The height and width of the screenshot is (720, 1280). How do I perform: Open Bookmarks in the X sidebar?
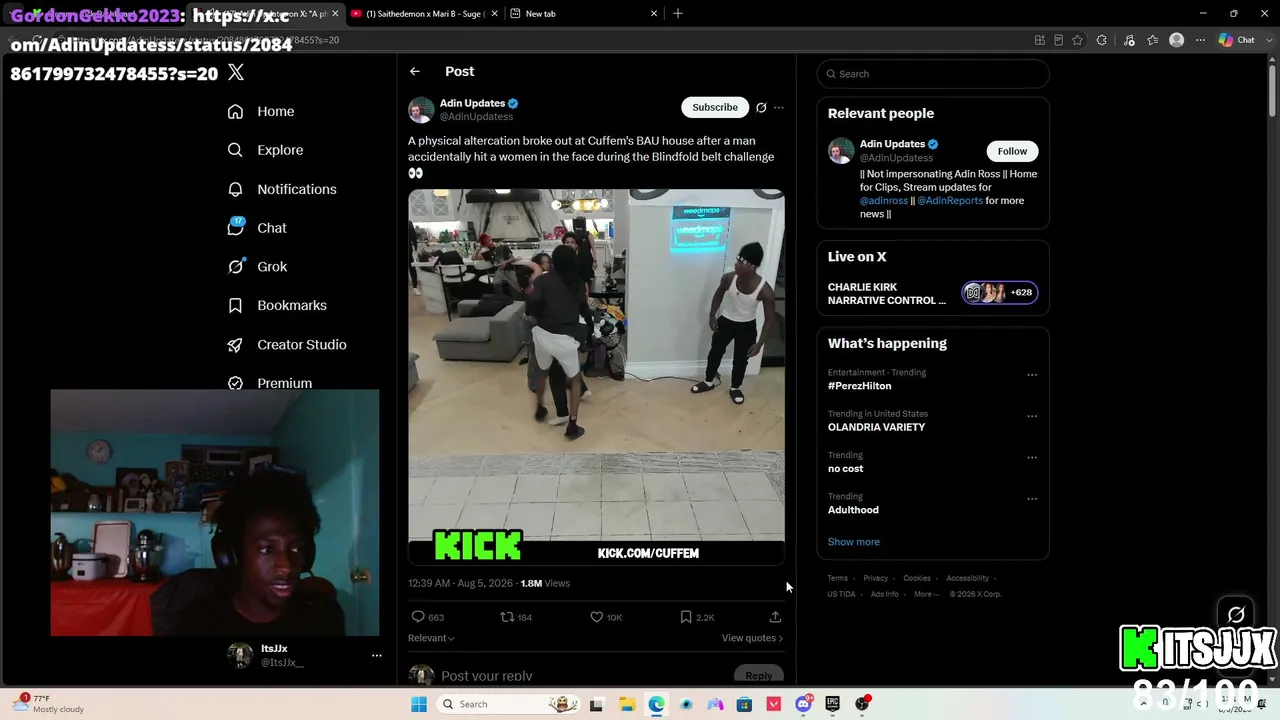[x=277, y=306]
